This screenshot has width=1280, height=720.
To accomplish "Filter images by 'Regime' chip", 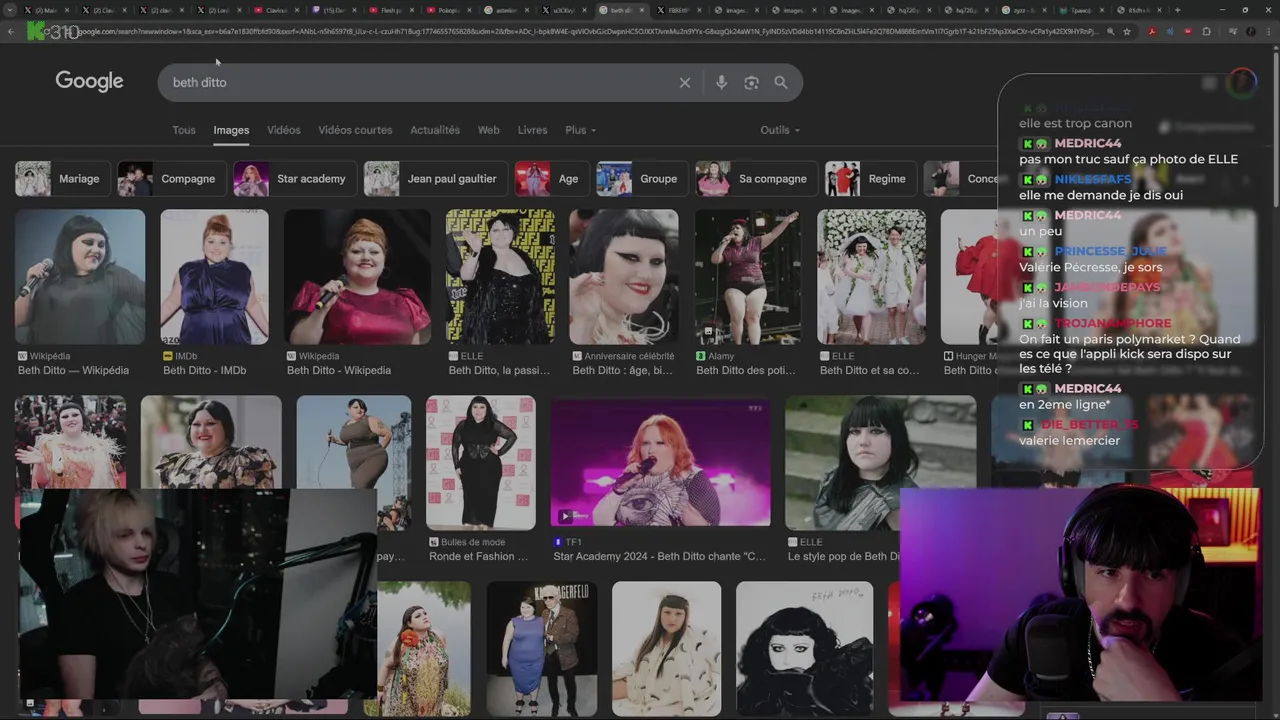I will tap(869, 179).
